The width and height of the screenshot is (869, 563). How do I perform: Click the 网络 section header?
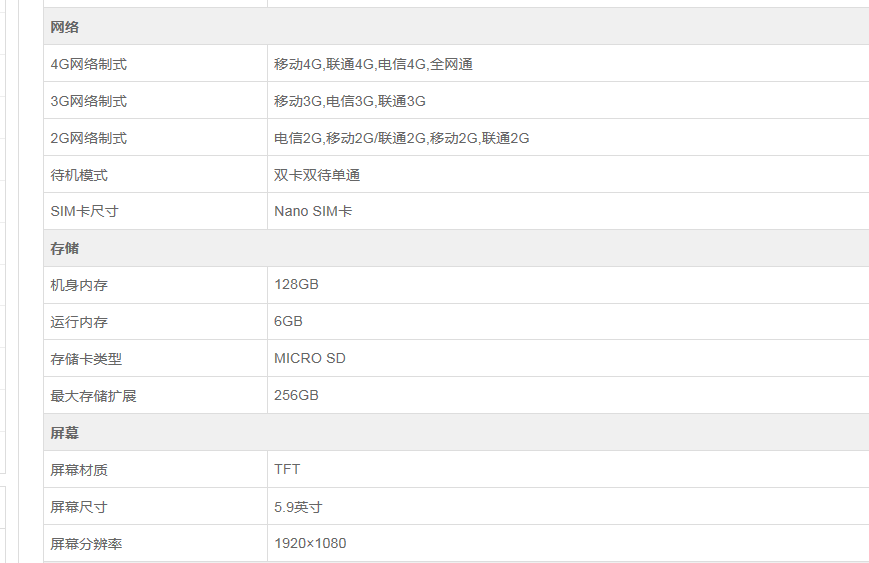(x=65, y=27)
